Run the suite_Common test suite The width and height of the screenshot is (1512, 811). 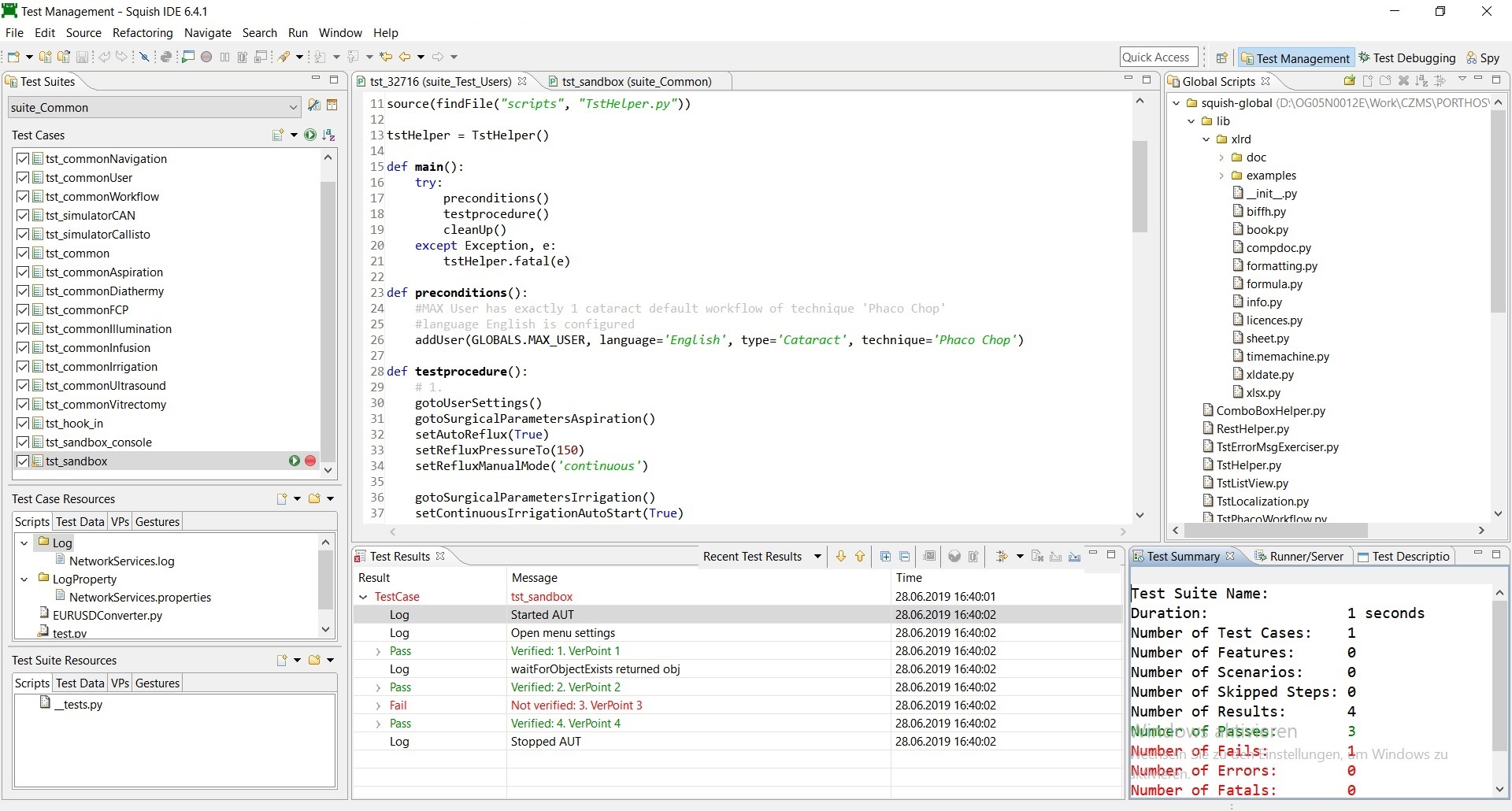pyautogui.click(x=309, y=135)
